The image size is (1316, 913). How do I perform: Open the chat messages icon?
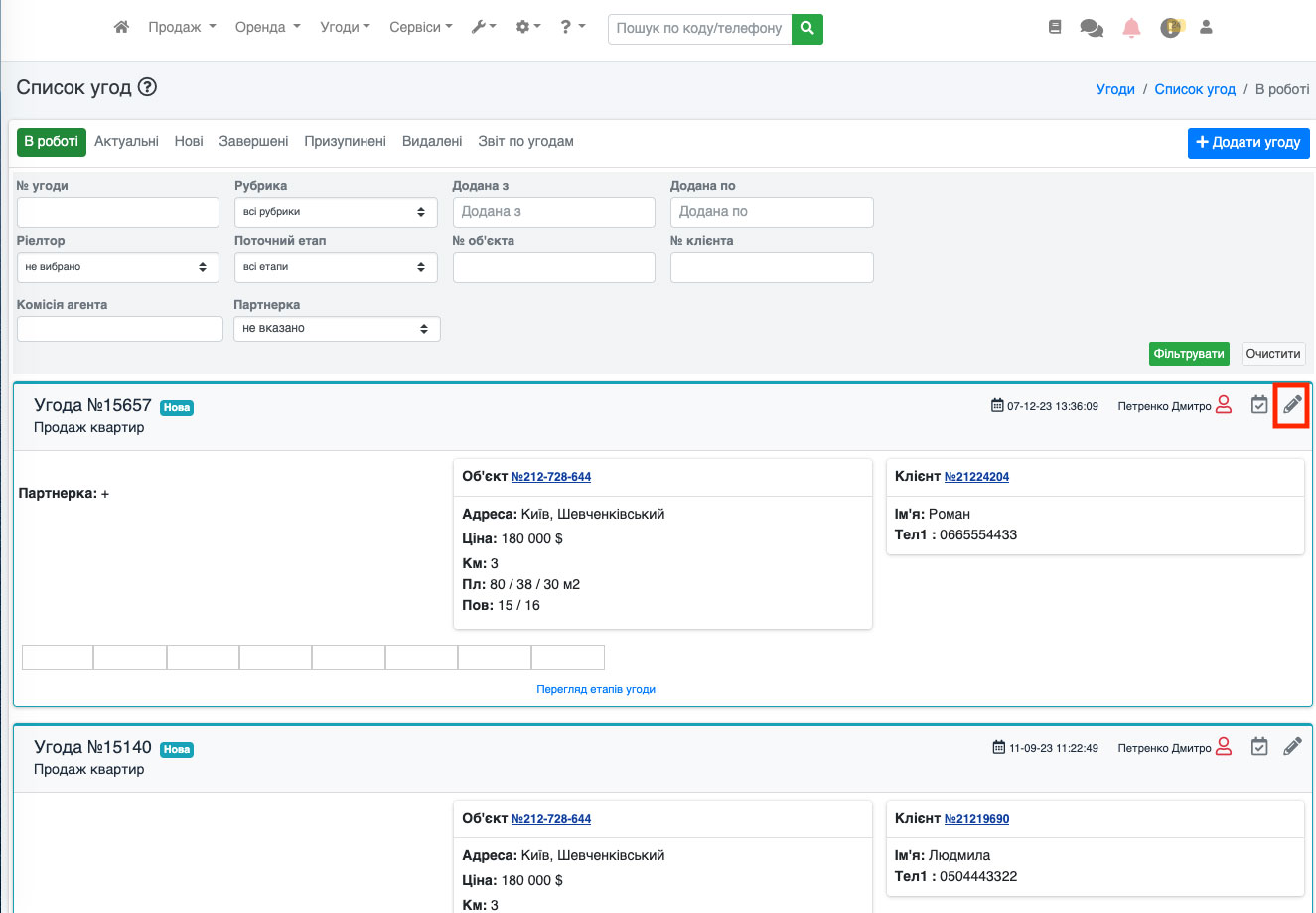pyautogui.click(x=1092, y=28)
